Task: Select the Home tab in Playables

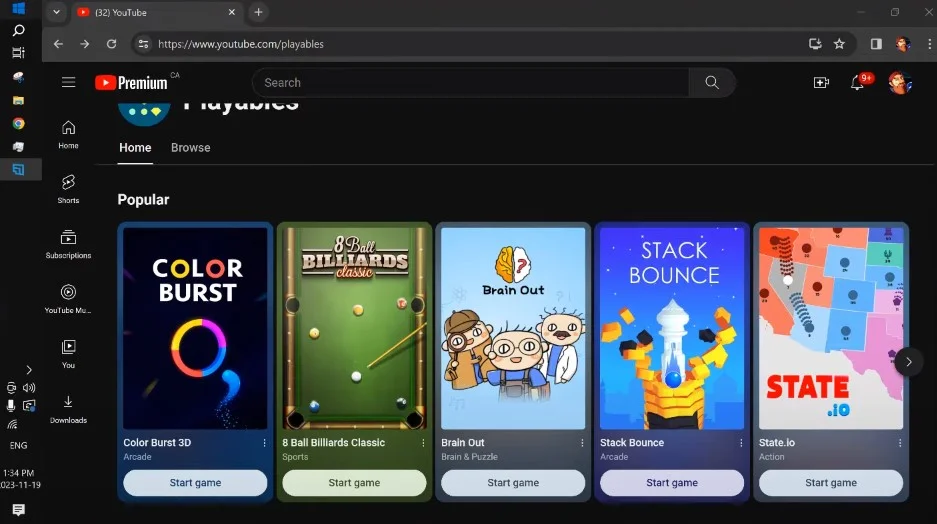Action: [135, 148]
